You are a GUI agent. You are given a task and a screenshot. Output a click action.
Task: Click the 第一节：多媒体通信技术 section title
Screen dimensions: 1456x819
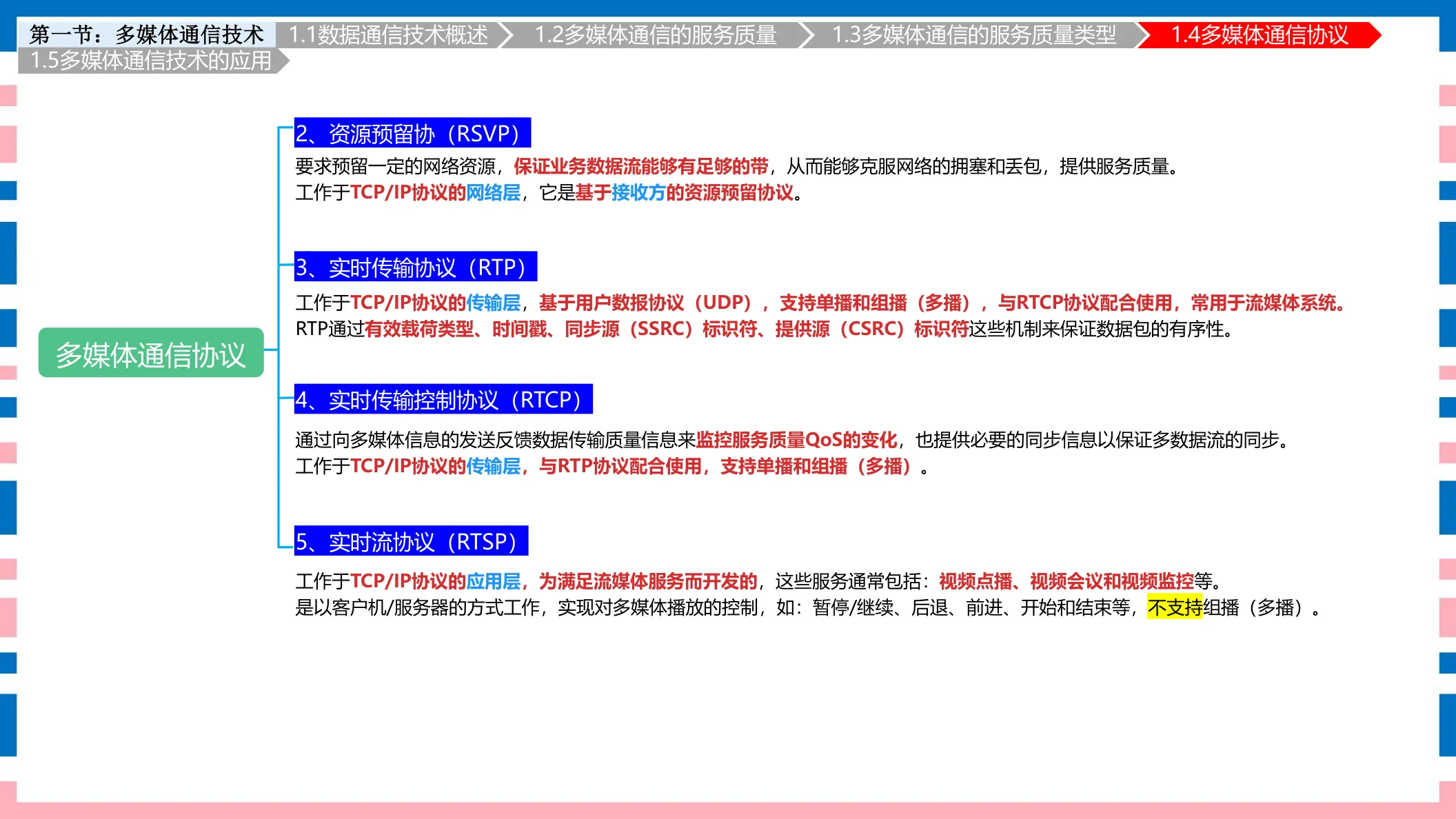[147, 34]
